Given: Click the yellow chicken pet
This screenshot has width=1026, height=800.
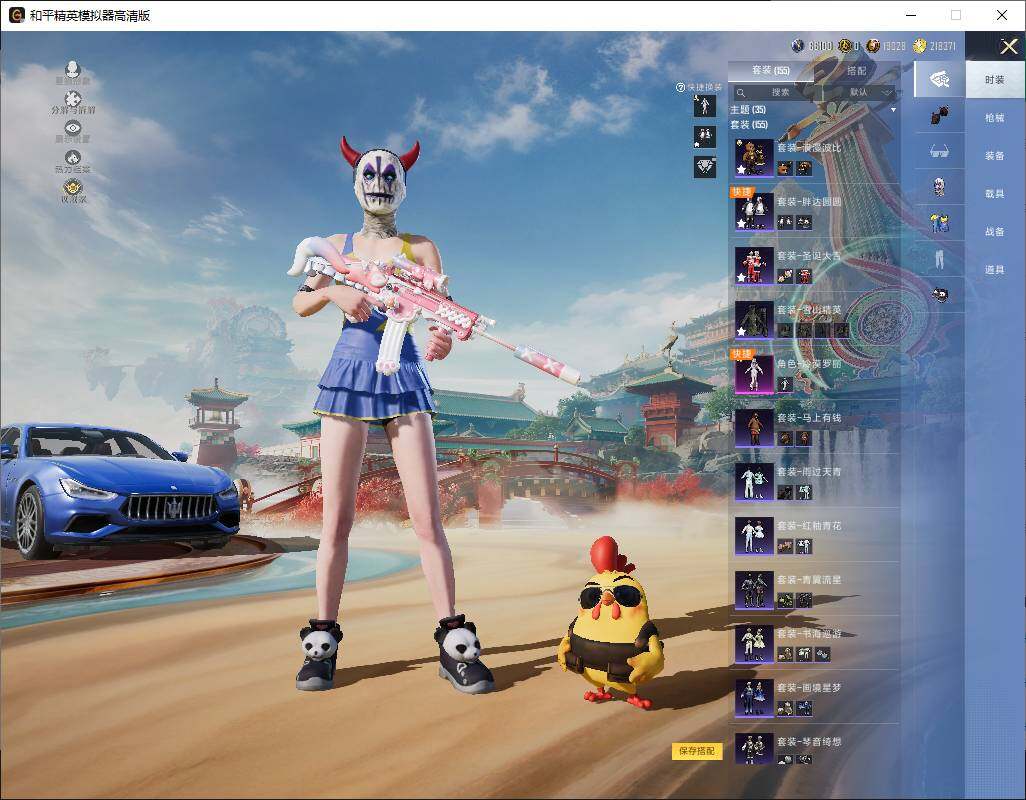Looking at the screenshot, I should pyautogui.click(x=611, y=623).
